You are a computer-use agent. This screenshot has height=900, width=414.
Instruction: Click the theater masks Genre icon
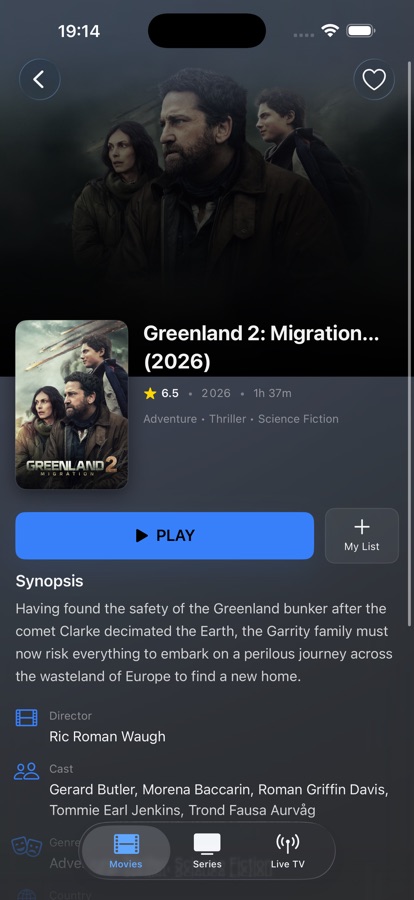coord(26,846)
